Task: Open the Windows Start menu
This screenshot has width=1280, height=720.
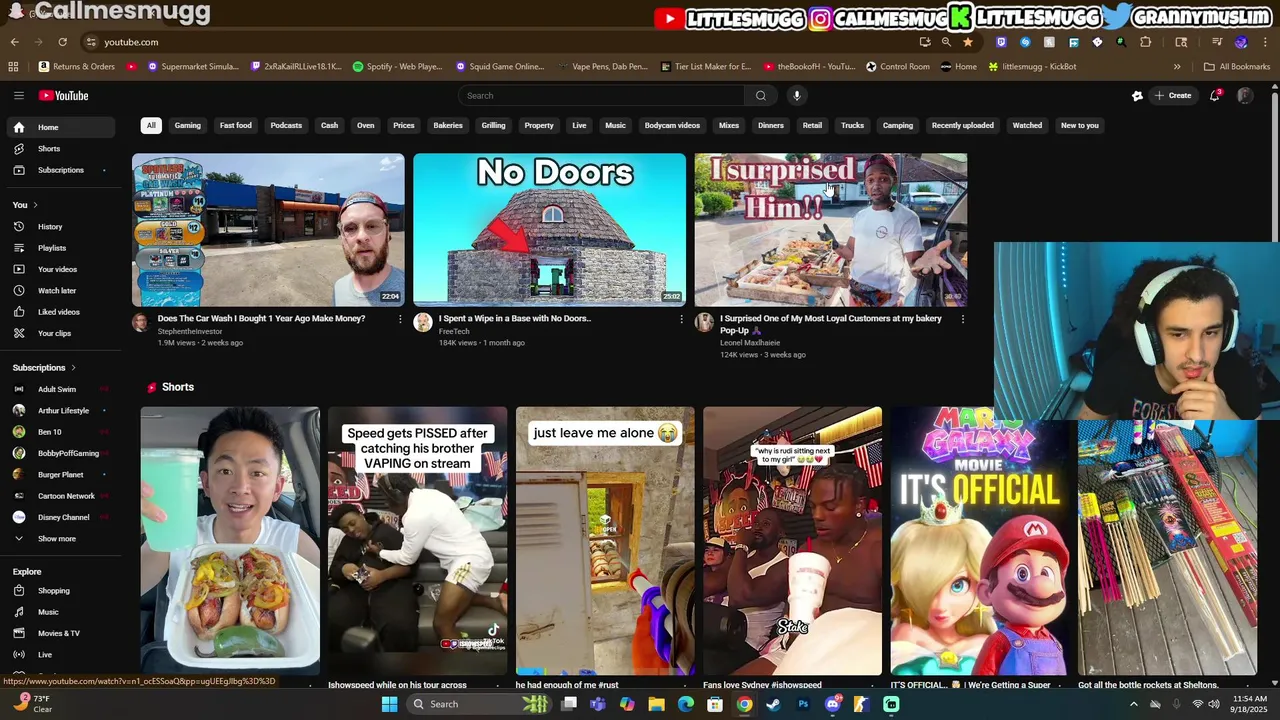Action: (x=390, y=704)
